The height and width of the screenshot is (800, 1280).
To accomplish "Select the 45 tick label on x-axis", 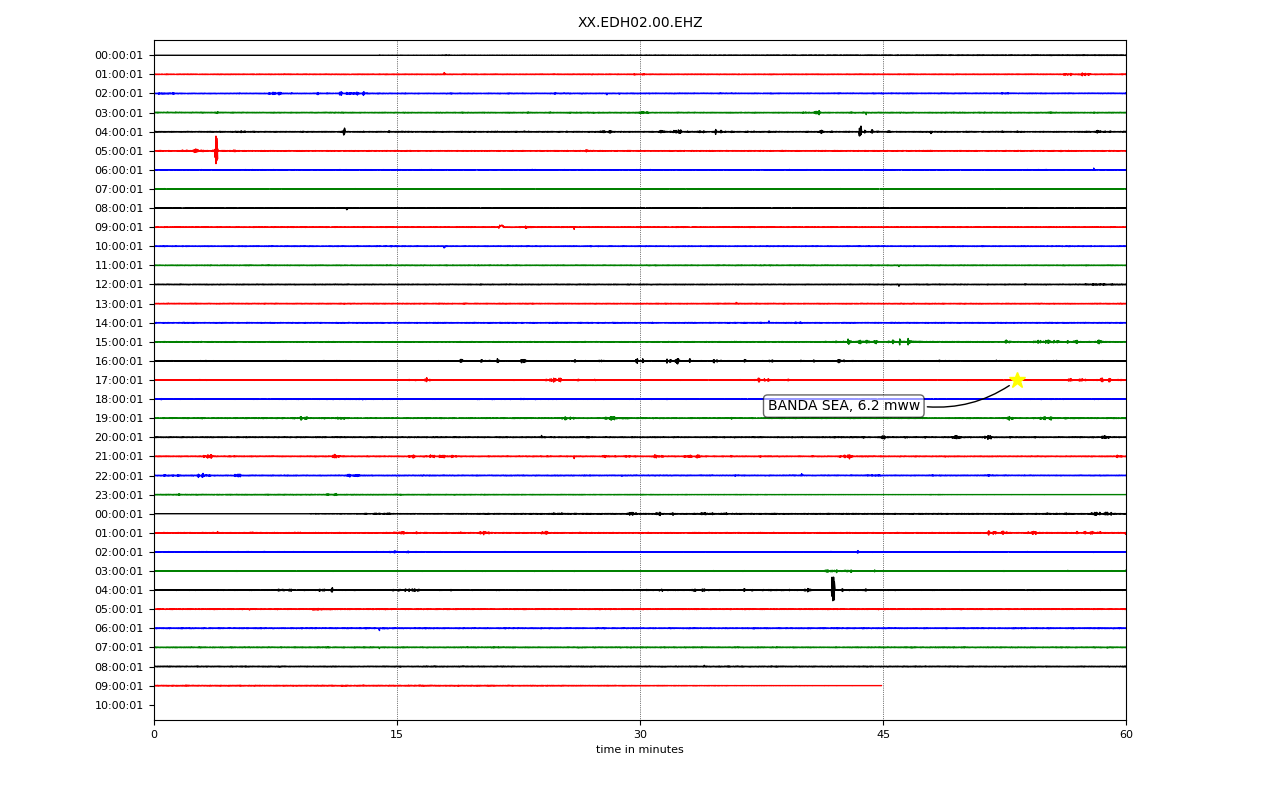I will 883,735.
